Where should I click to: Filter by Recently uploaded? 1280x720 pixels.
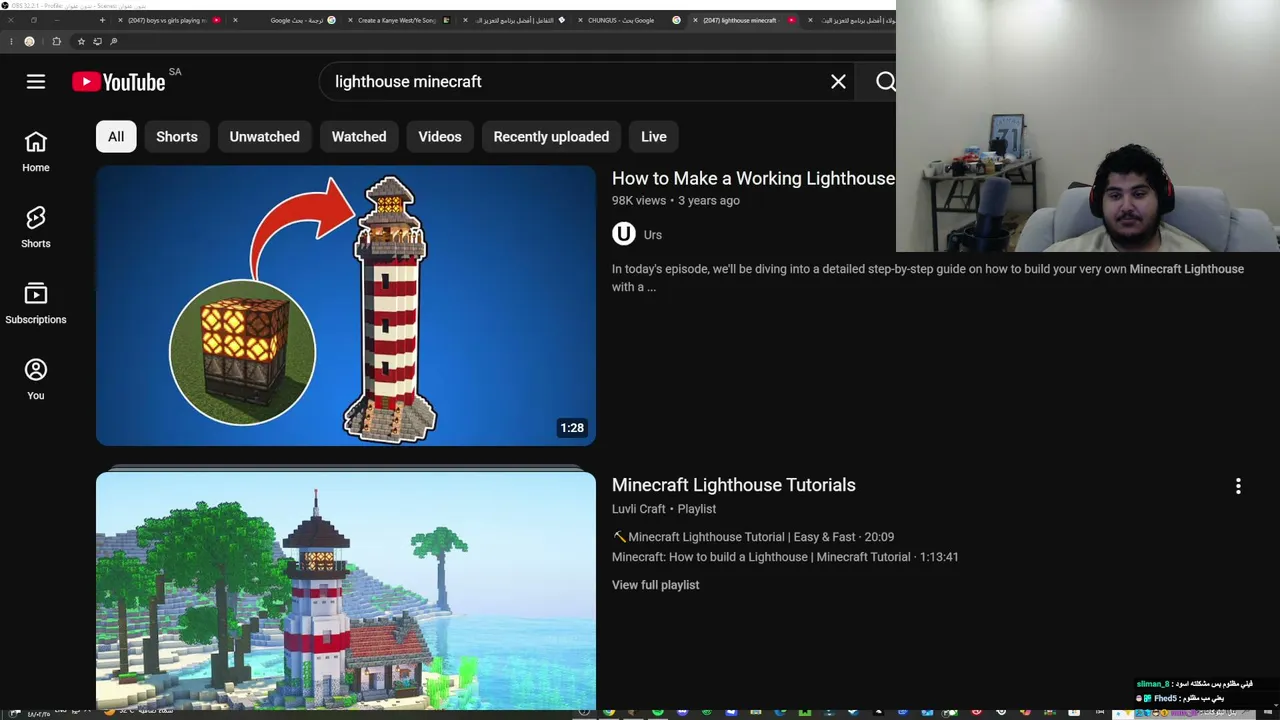coord(551,137)
